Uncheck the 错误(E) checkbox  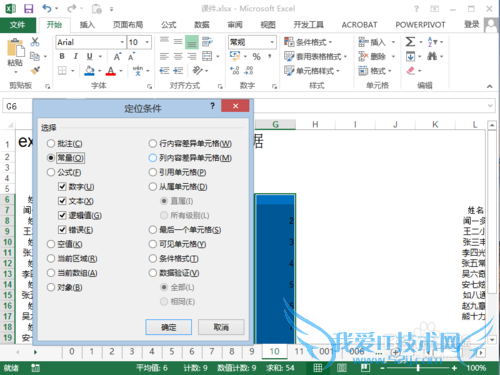[62, 230]
